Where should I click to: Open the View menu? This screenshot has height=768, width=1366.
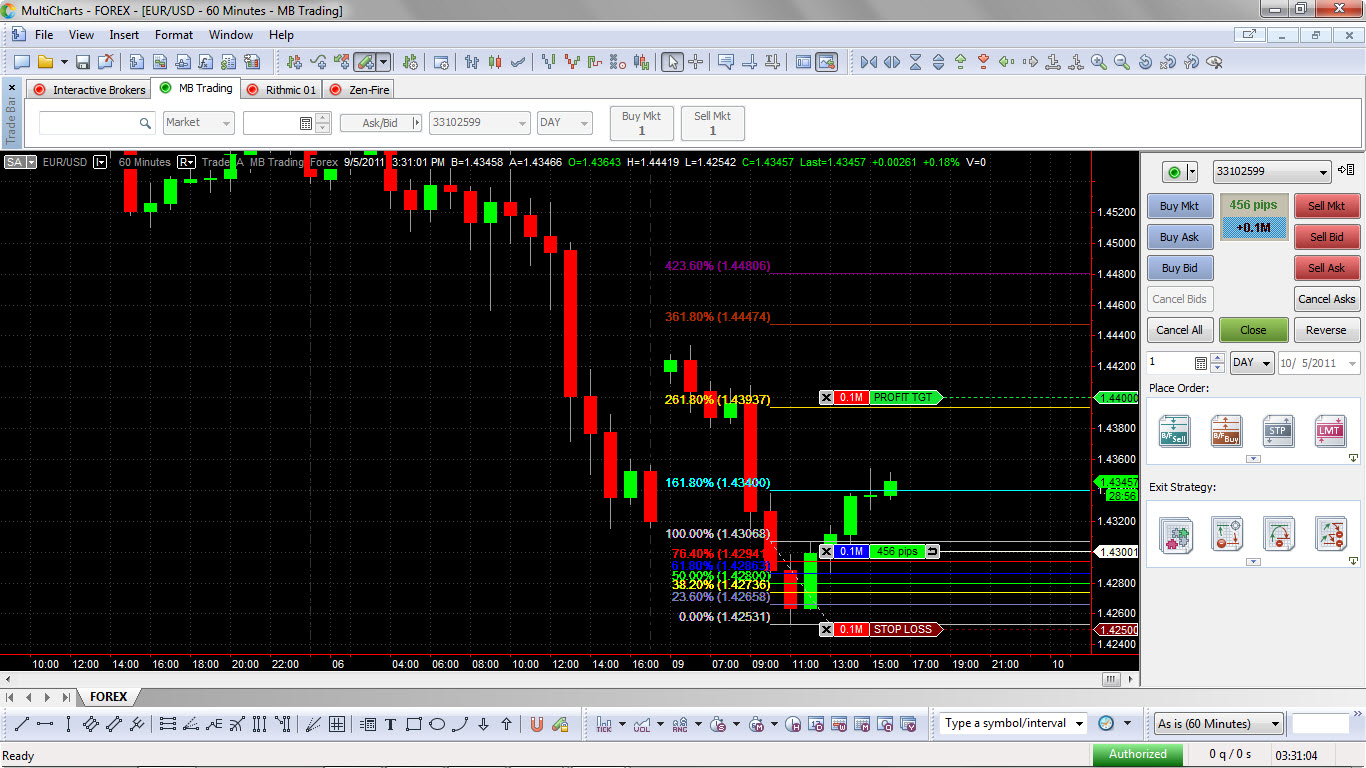click(x=81, y=35)
